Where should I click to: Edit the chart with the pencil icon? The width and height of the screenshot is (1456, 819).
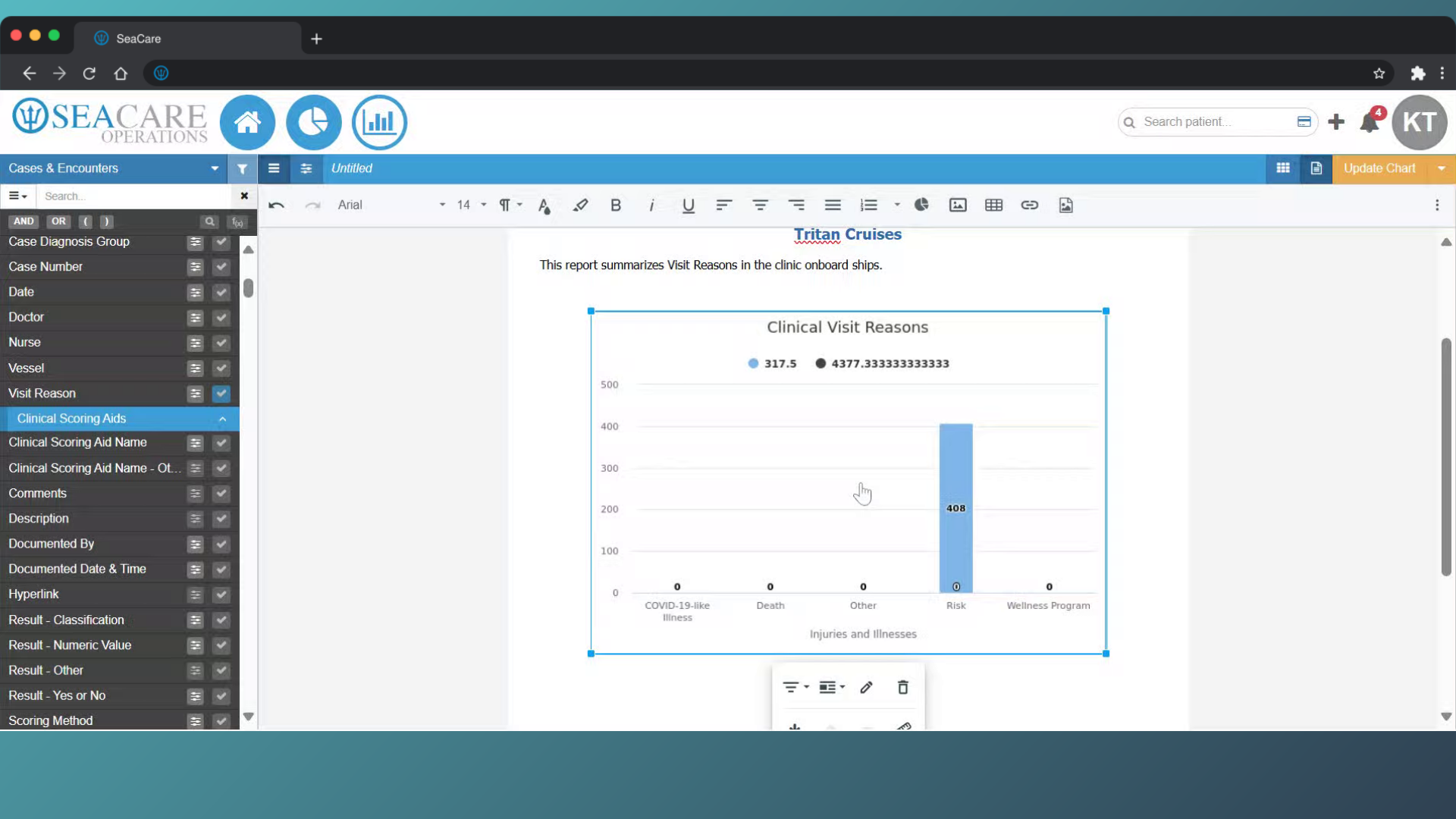tap(866, 688)
